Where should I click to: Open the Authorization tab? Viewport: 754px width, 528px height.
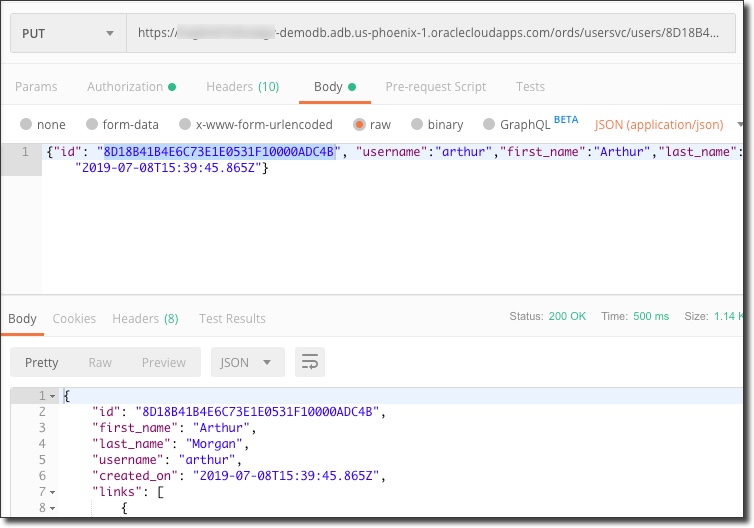(131, 87)
